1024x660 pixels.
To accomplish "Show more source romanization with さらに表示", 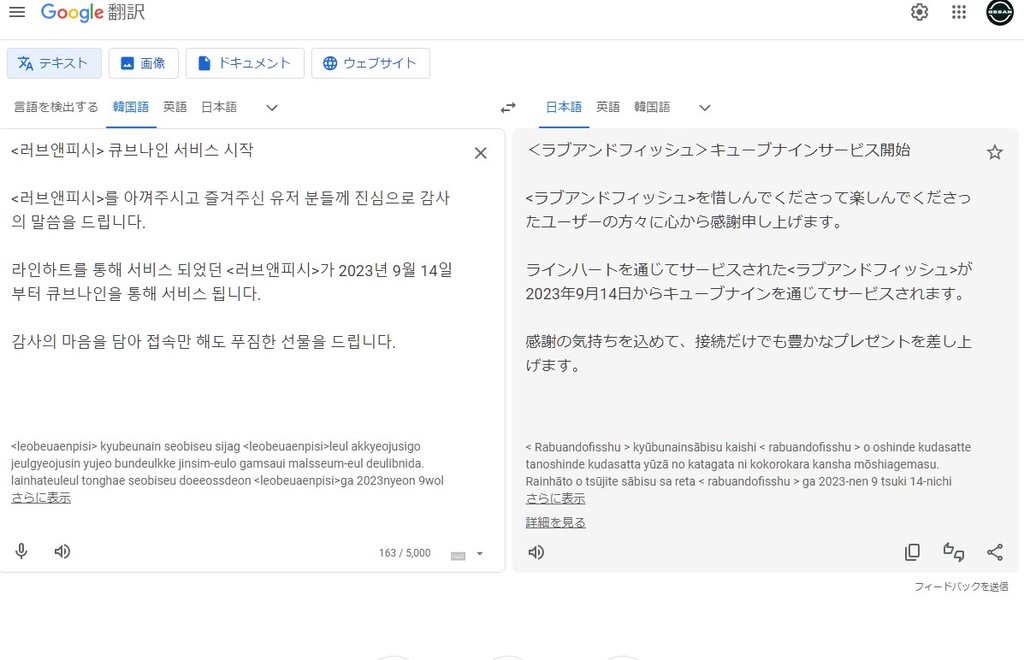I will pos(41,497).
